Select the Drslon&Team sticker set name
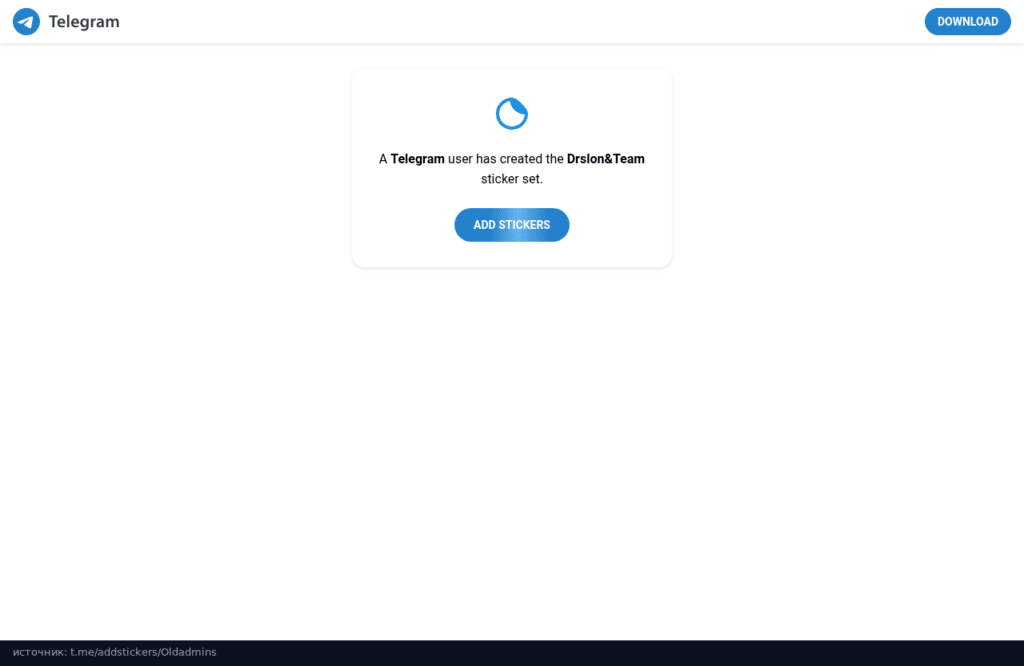 605,159
